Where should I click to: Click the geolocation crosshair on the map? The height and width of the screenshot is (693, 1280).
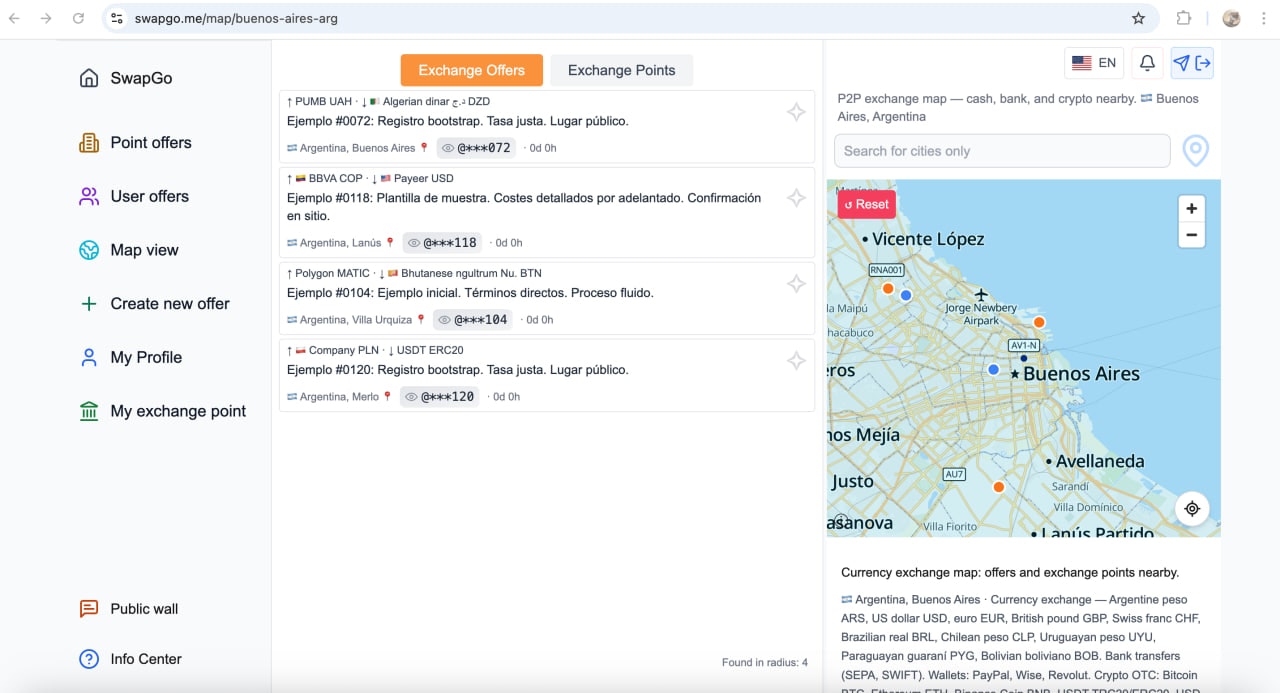pos(1191,508)
